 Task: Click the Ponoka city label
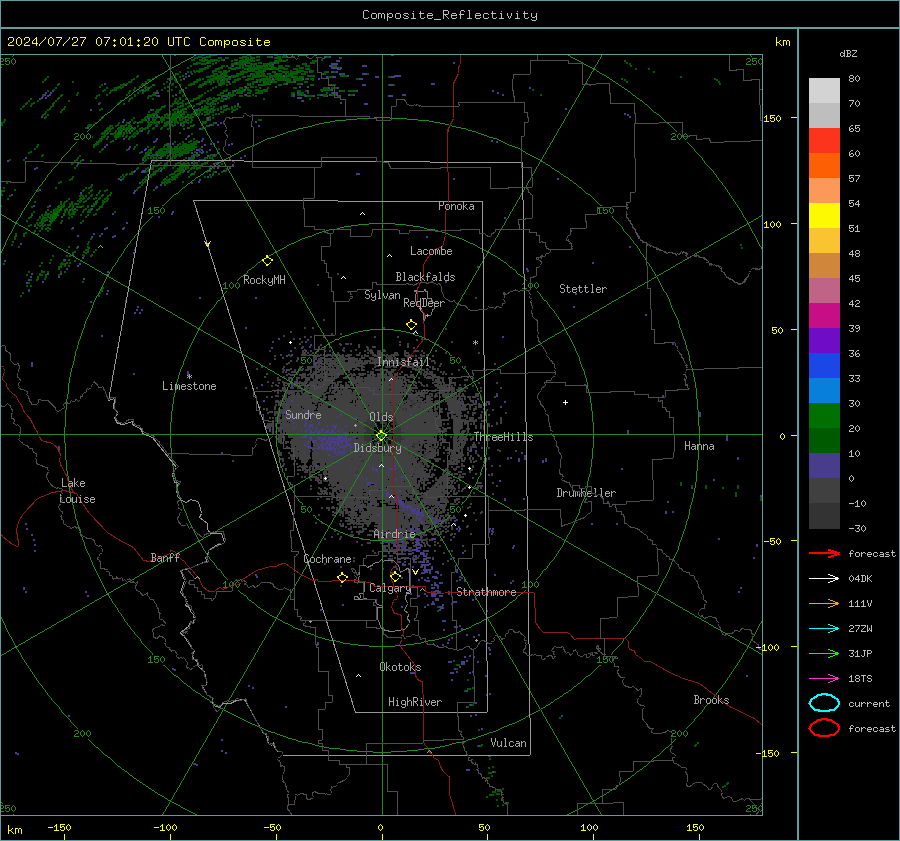456,206
